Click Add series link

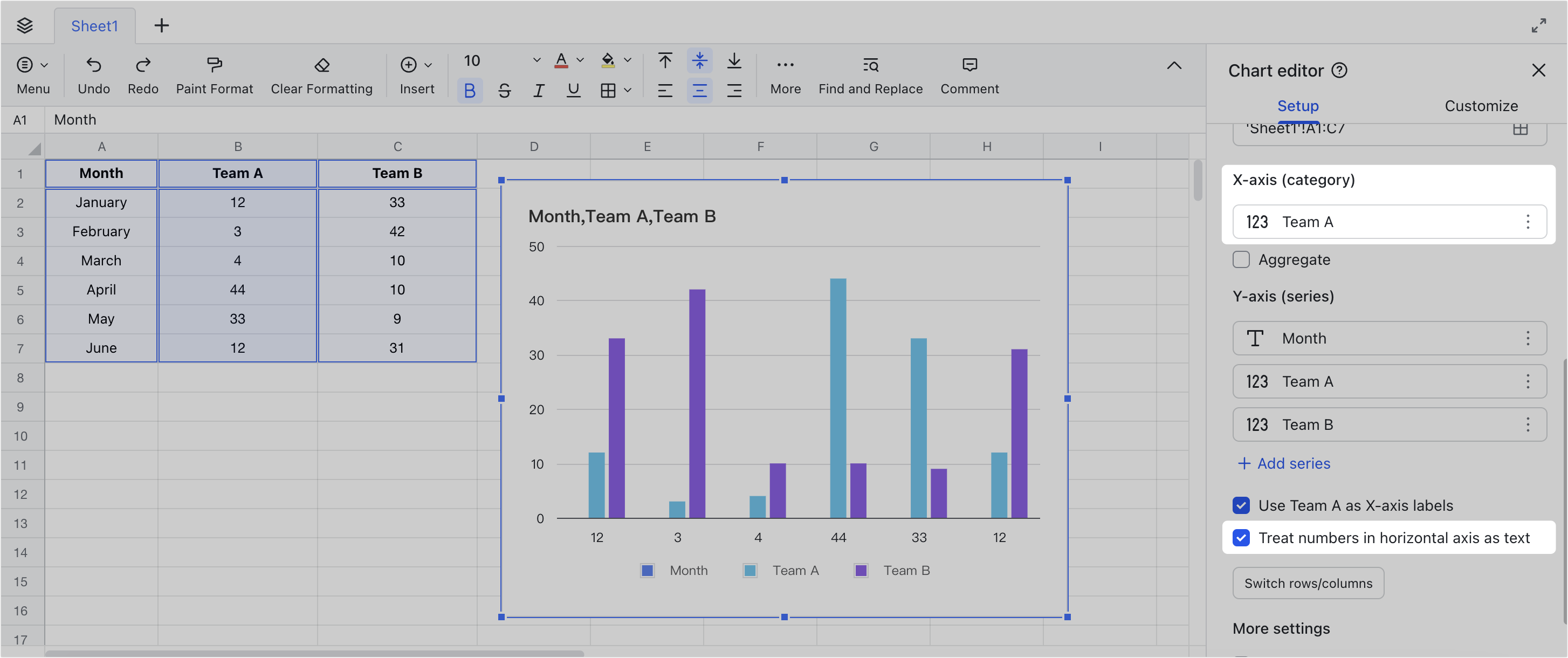(x=1283, y=463)
